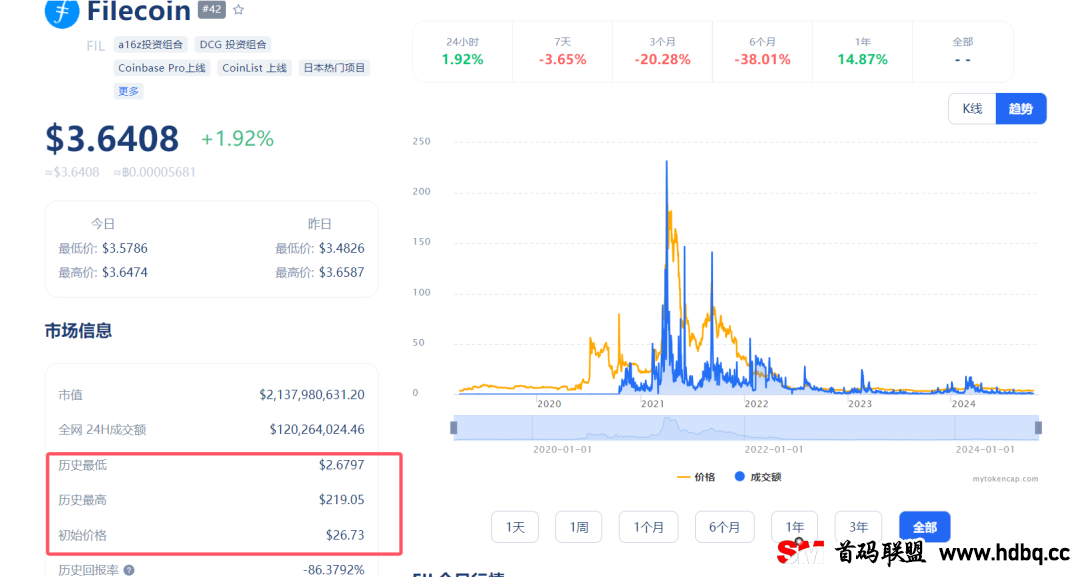The height and width of the screenshot is (577, 1080).
Task: Click the 1年 14.87% change cell
Action: click(x=862, y=52)
